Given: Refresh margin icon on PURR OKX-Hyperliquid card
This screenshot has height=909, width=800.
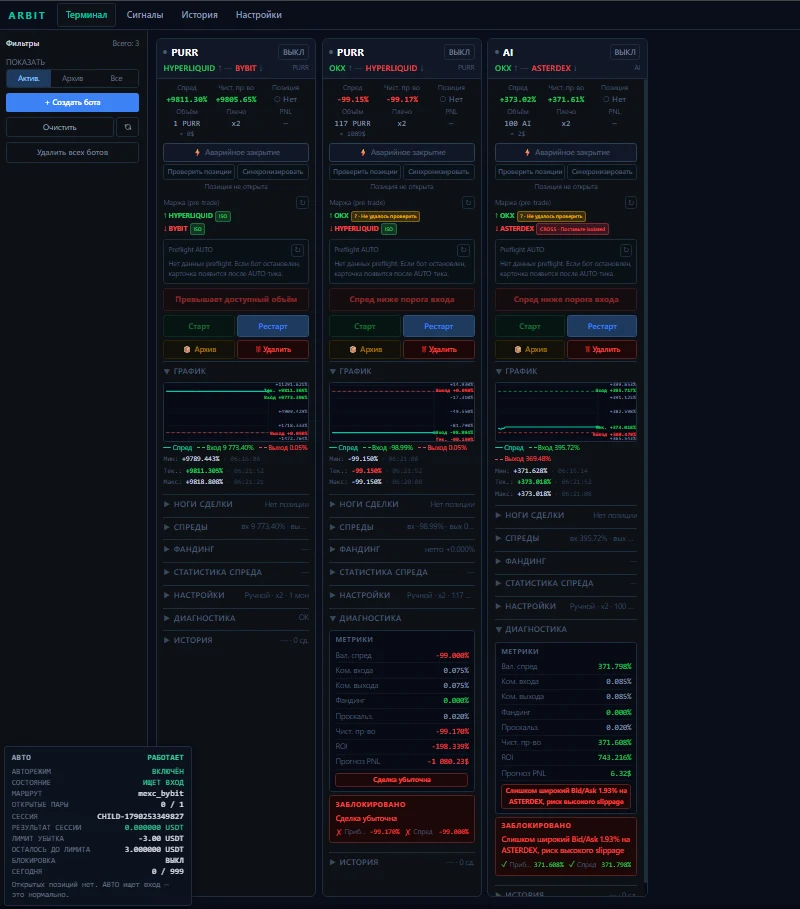Looking at the screenshot, I should tap(468, 202).
